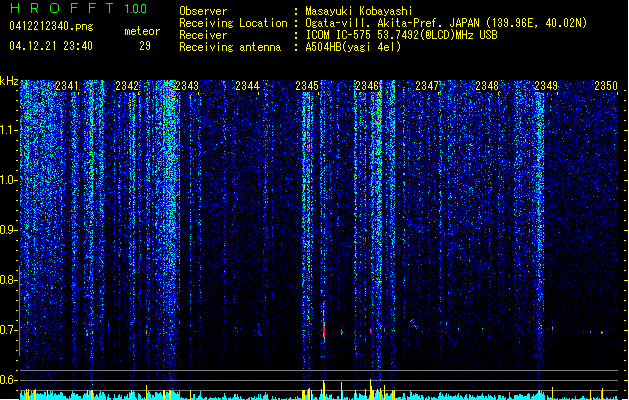Viewport: 629px width, 400px height.
Task: Click the 2345 time marker
Action: [x=307, y=86]
